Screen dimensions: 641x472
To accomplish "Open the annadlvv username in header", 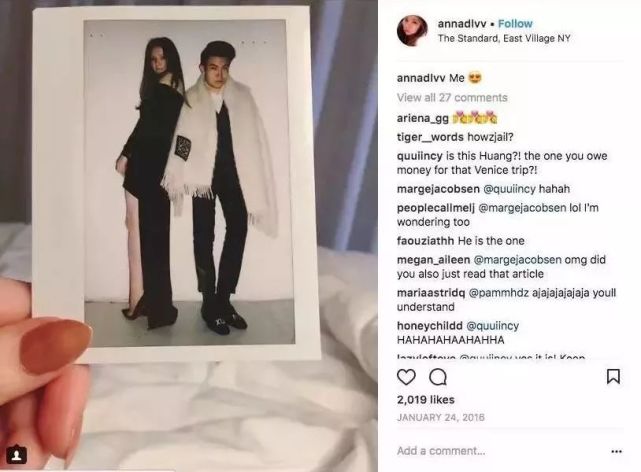I will (x=462, y=24).
